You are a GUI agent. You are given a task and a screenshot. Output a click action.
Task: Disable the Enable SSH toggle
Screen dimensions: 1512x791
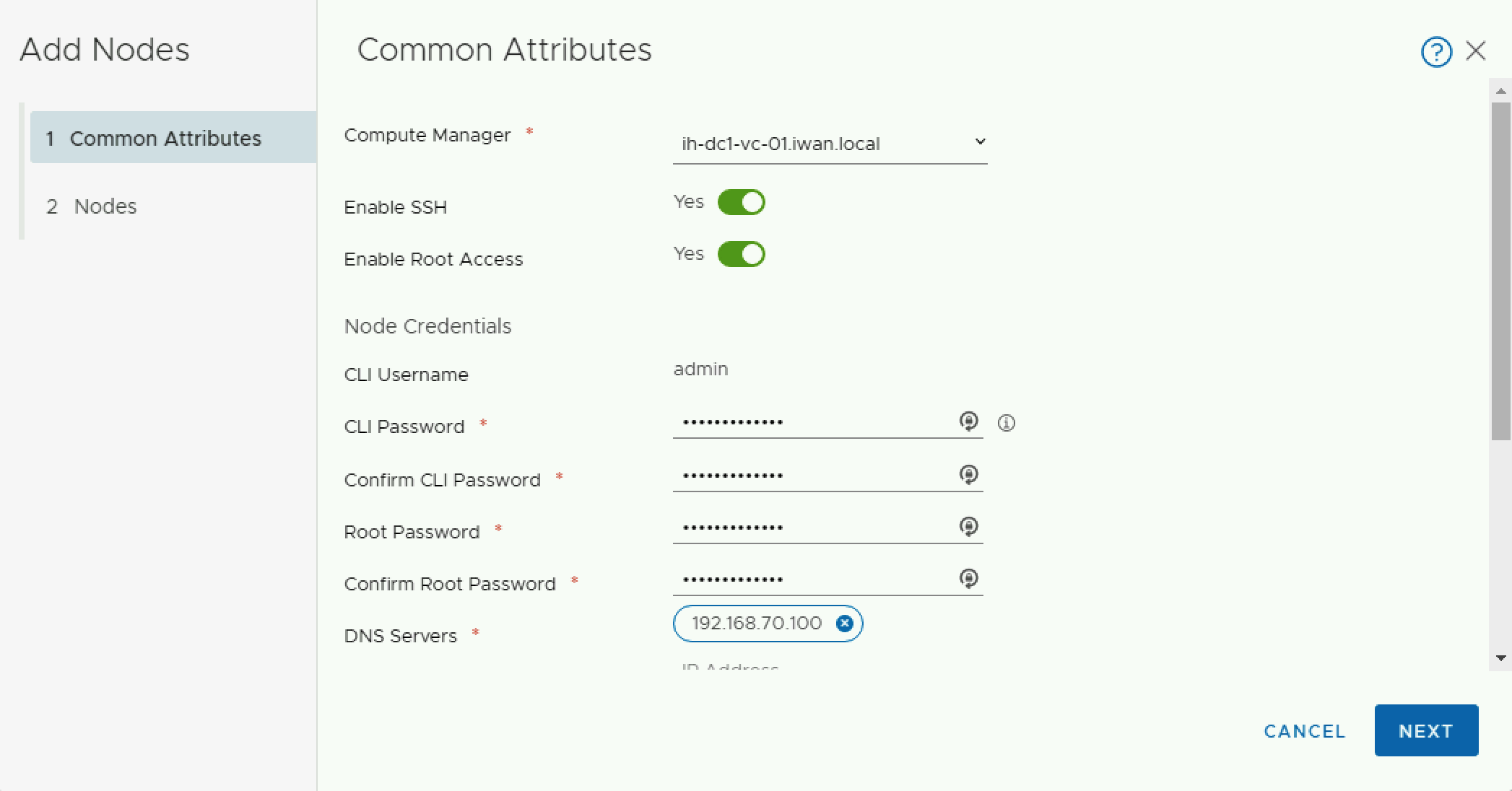(x=741, y=202)
